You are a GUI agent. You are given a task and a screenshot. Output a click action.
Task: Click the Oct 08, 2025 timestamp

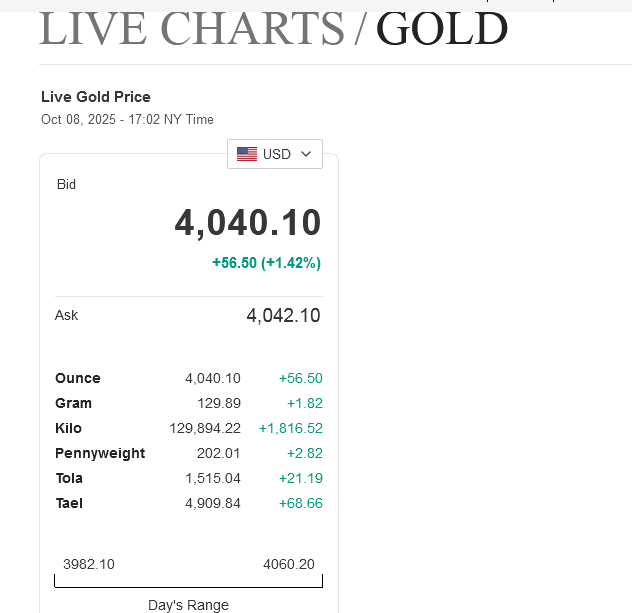tap(127, 120)
